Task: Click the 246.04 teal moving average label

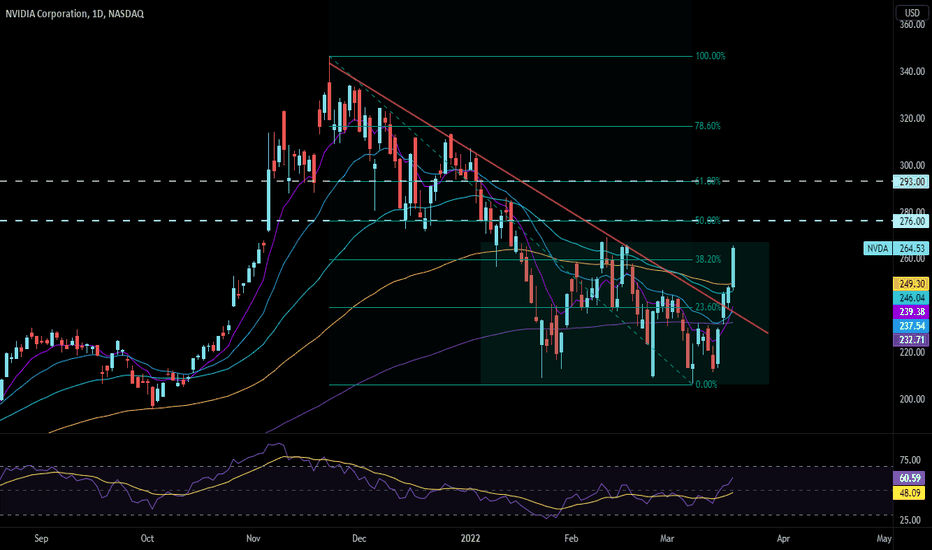Action: point(912,297)
